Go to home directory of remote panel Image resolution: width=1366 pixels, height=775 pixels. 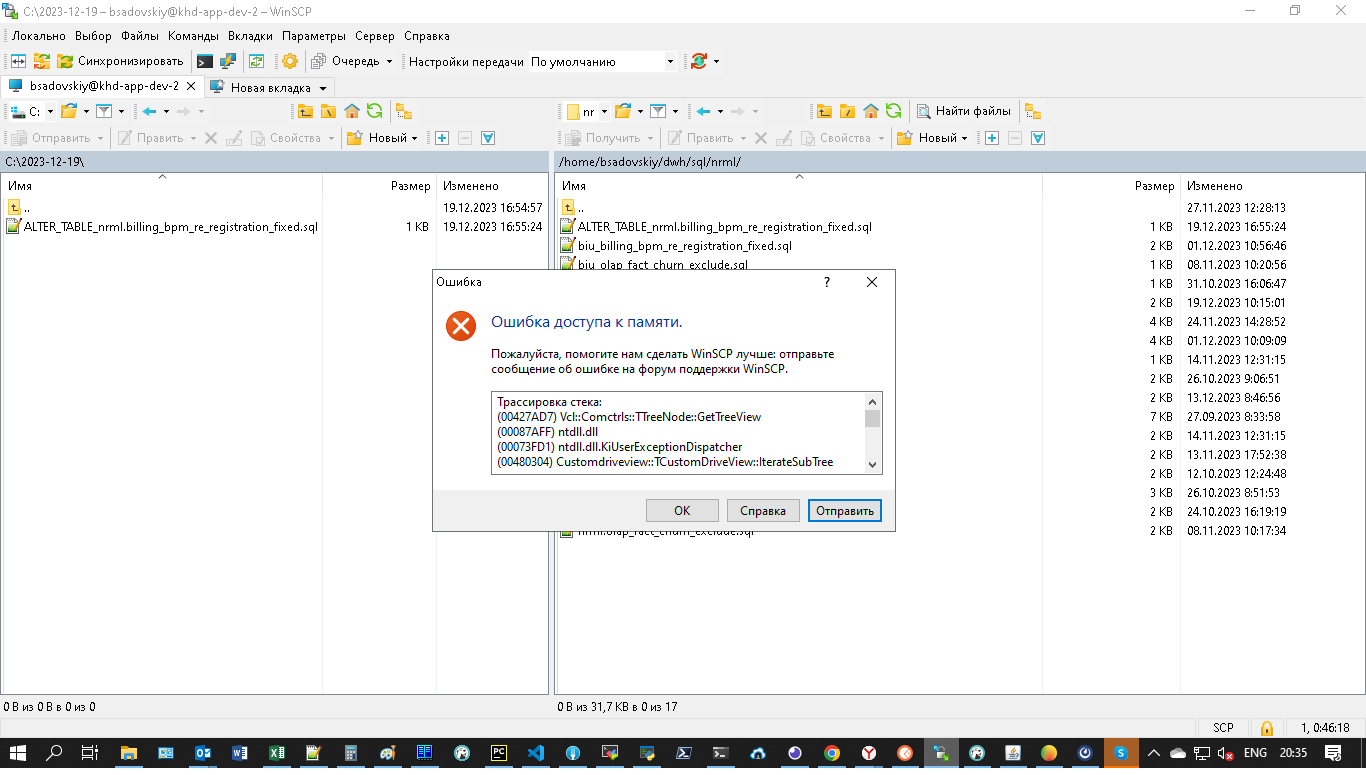(x=869, y=110)
